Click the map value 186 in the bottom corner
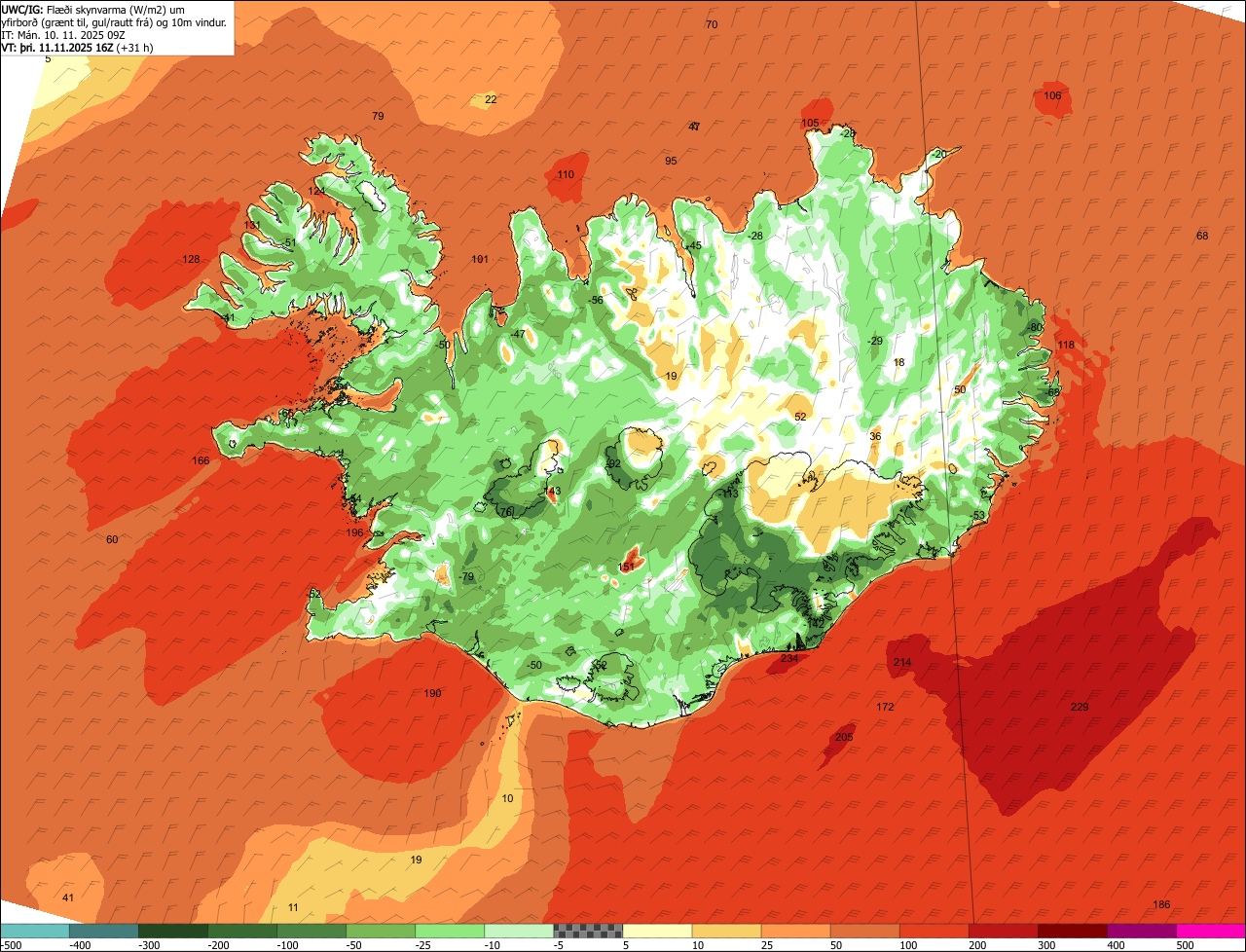Screen dimensions: 1246x952 [x=1160, y=904]
